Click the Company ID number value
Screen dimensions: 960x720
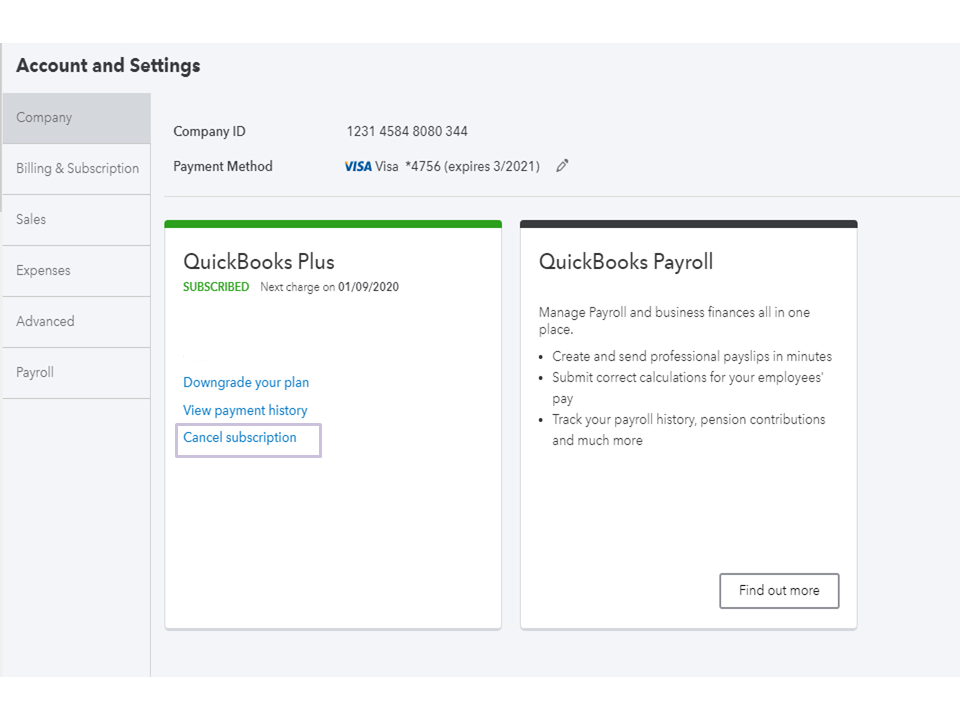pyautogui.click(x=407, y=131)
